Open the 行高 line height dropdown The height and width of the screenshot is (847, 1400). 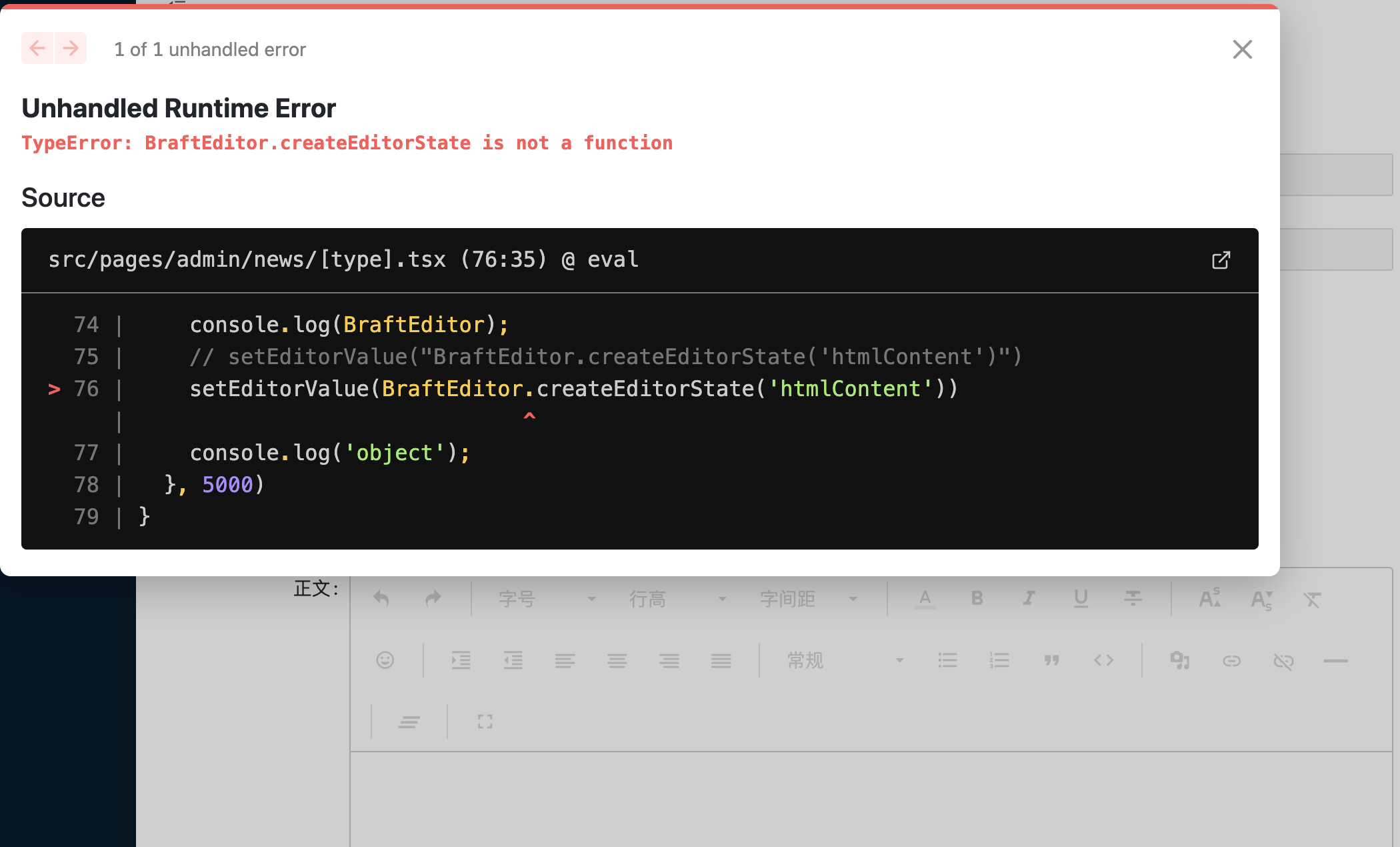(676, 599)
